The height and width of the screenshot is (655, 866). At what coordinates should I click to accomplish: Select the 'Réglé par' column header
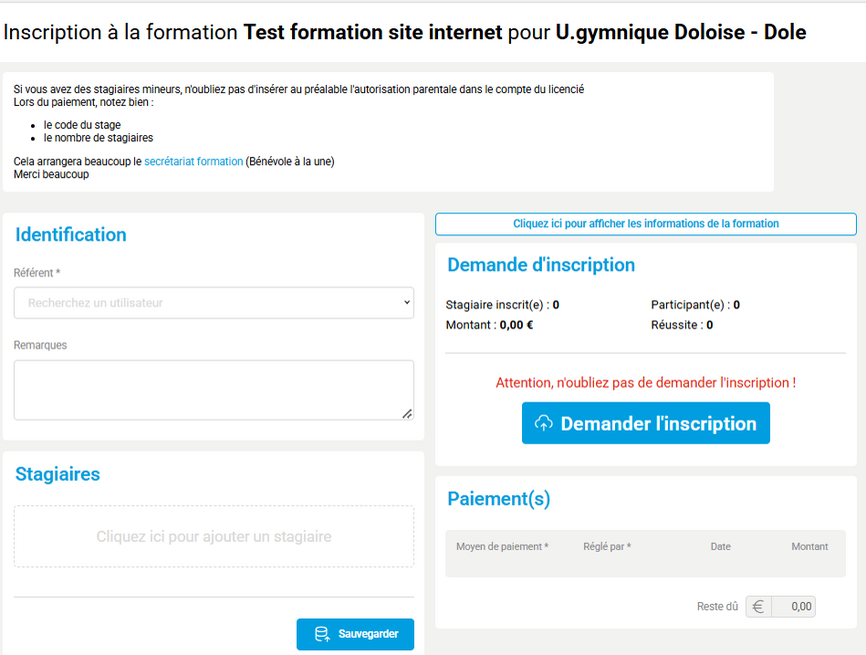click(x=607, y=546)
